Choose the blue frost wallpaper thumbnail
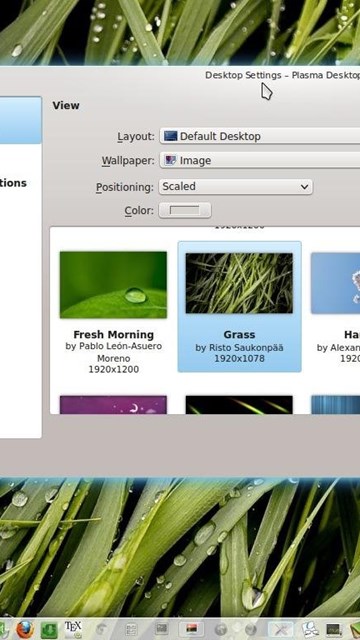The width and height of the screenshot is (360, 640). [x=336, y=283]
